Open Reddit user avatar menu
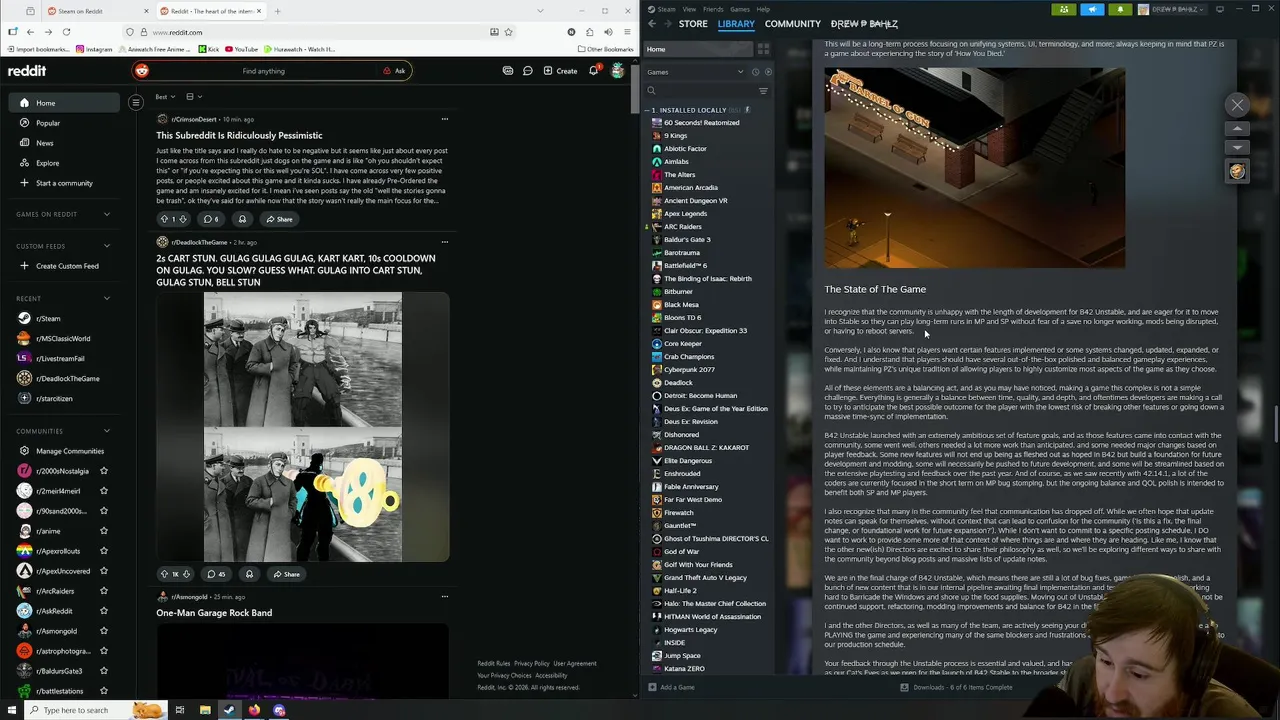Screen dimensions: 1280x720 coord(617,71)
